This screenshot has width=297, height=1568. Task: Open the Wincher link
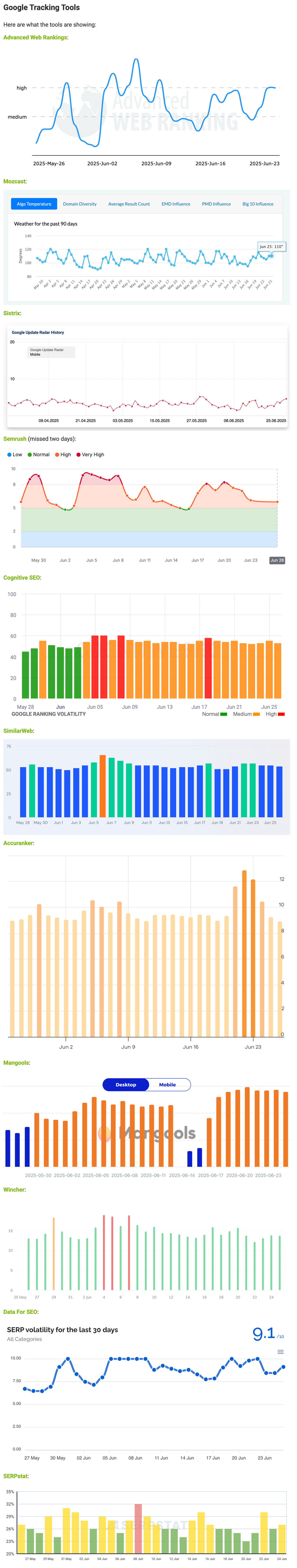14,1189
